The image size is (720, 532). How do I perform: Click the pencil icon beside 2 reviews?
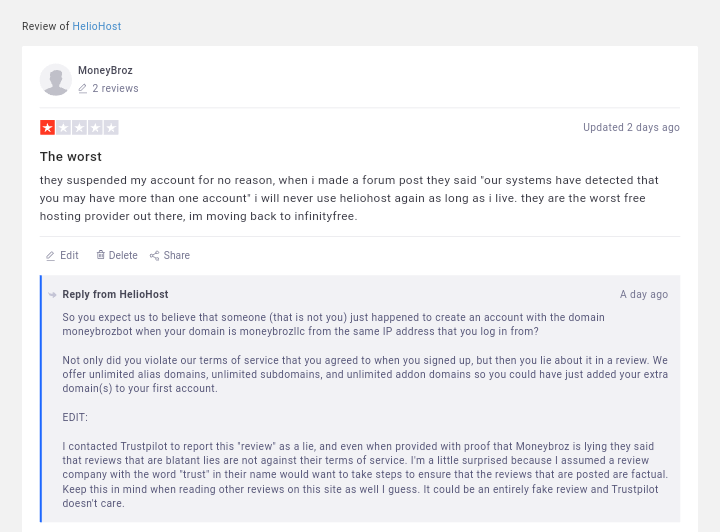pyautogui.click(x=83, y=89)
